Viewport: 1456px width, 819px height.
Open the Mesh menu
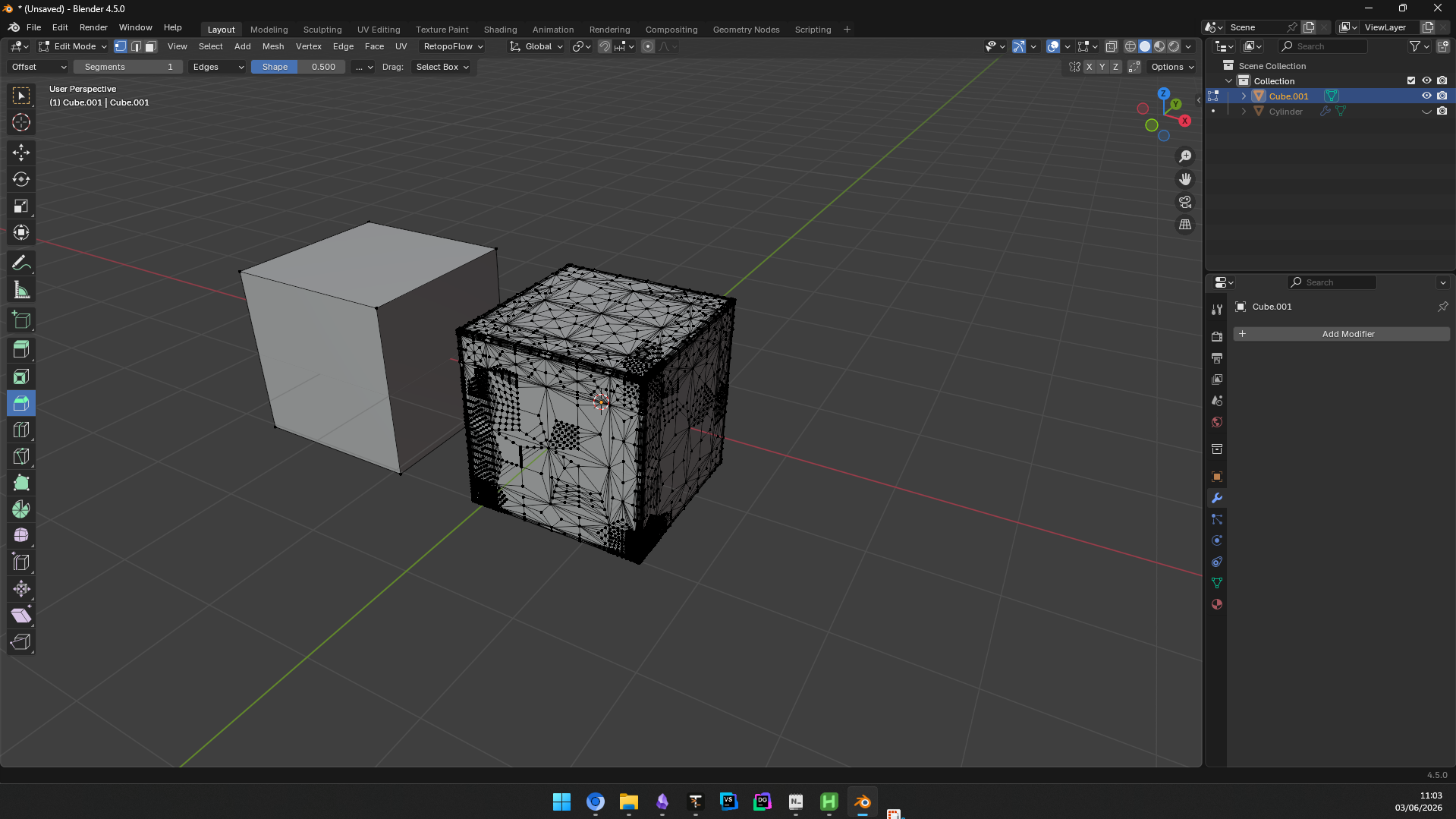273,46
